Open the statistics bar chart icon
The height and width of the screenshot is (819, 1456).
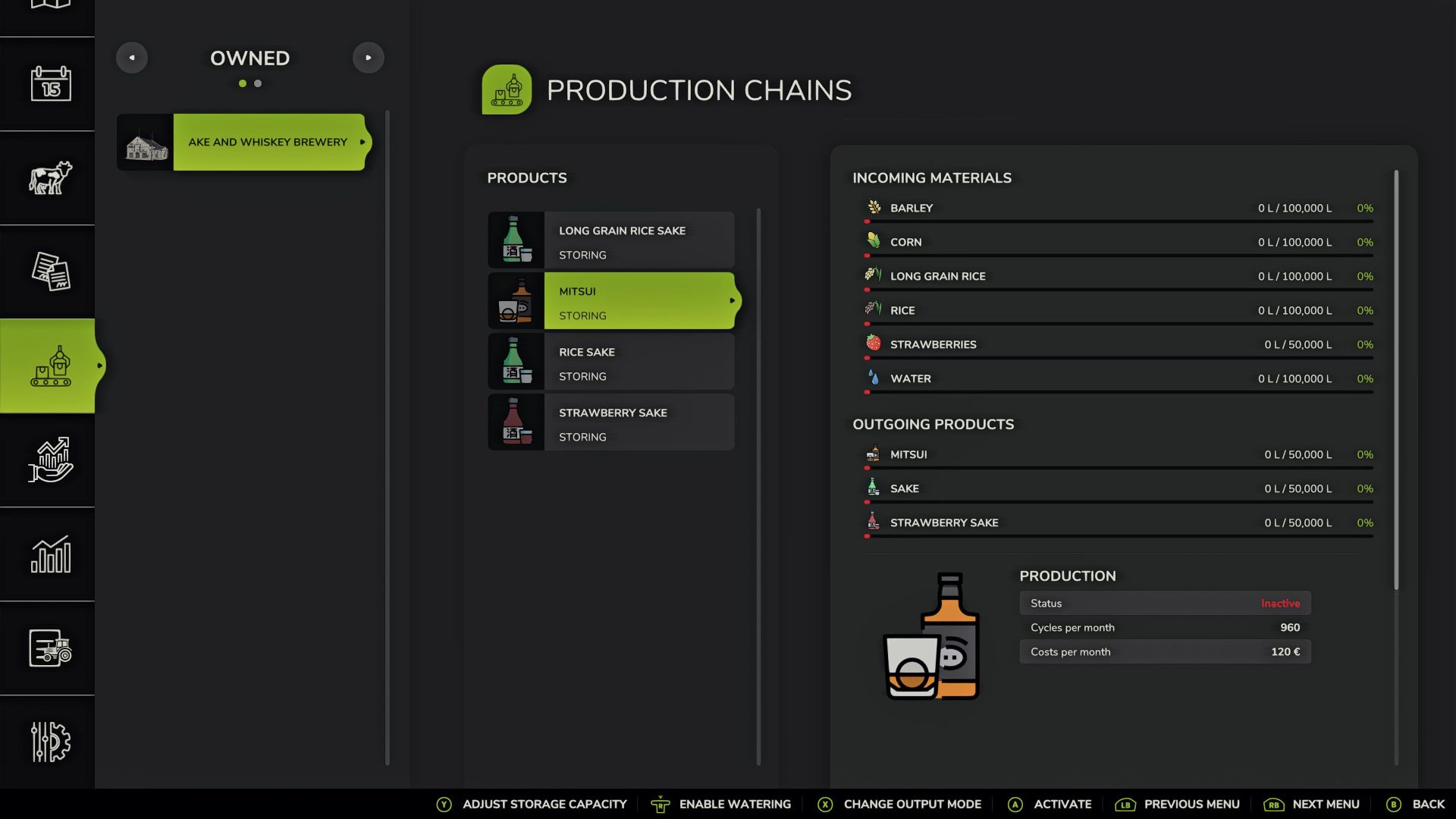coord(50,554)
